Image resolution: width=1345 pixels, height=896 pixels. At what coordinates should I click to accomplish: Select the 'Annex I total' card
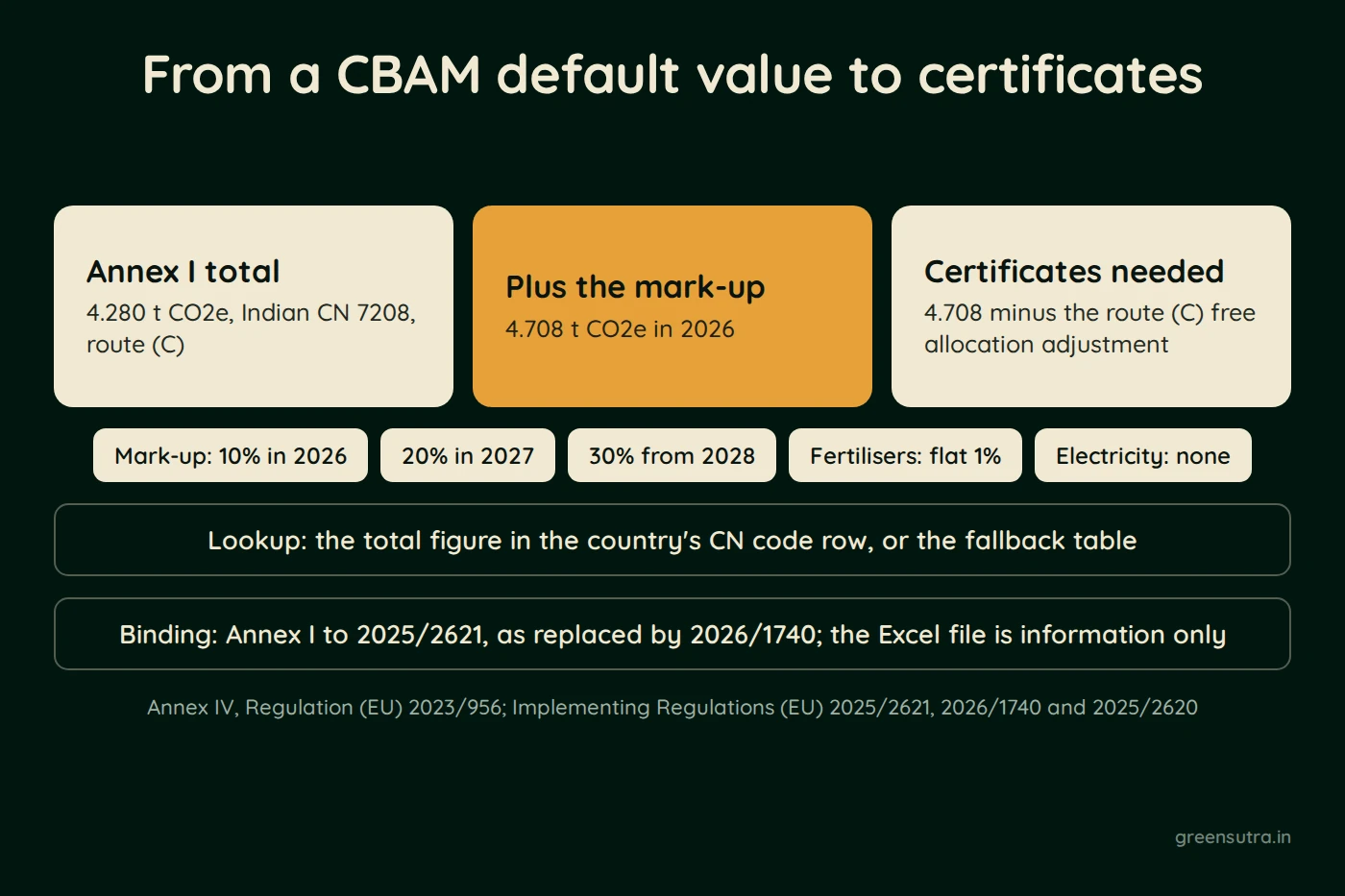tap(254, 306)
